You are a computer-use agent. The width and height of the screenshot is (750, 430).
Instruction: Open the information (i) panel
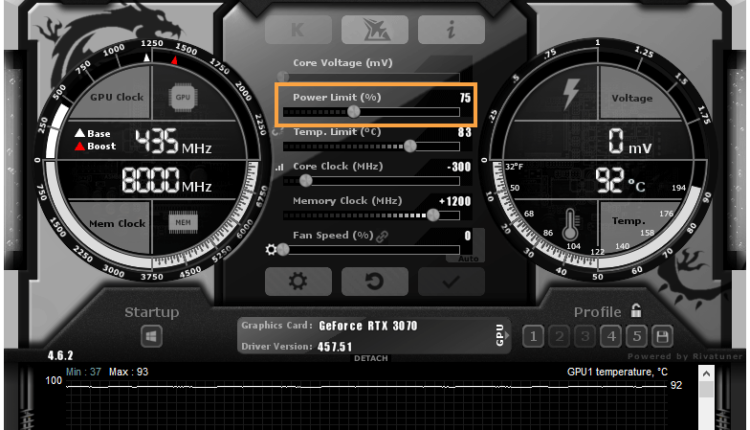pyautogui.click(x=451, y=29)
